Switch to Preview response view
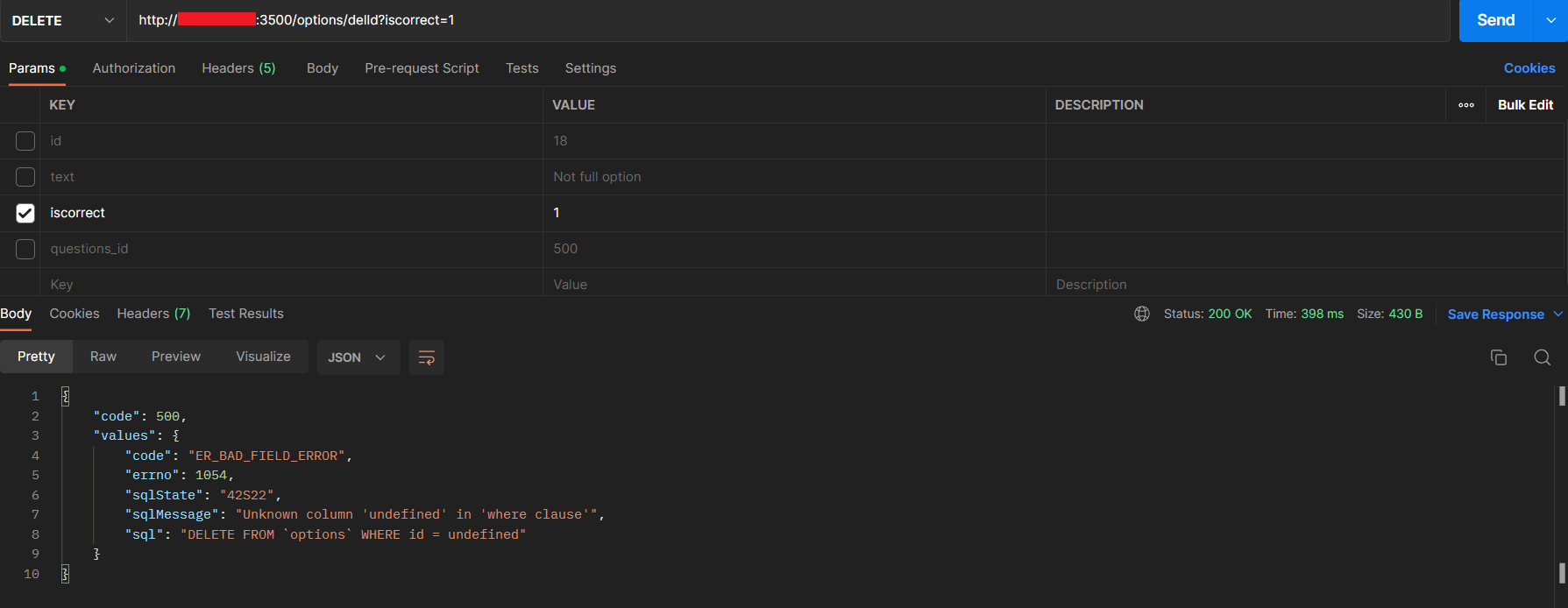Image resolution: width=1568 pixels, height=608 pixels. click(x=176, y=357)
